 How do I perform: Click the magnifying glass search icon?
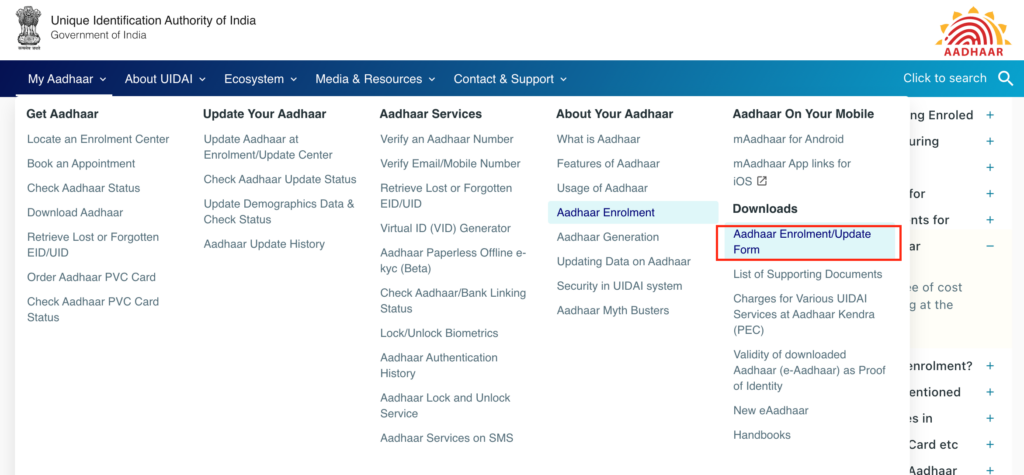click(1006, 78)
